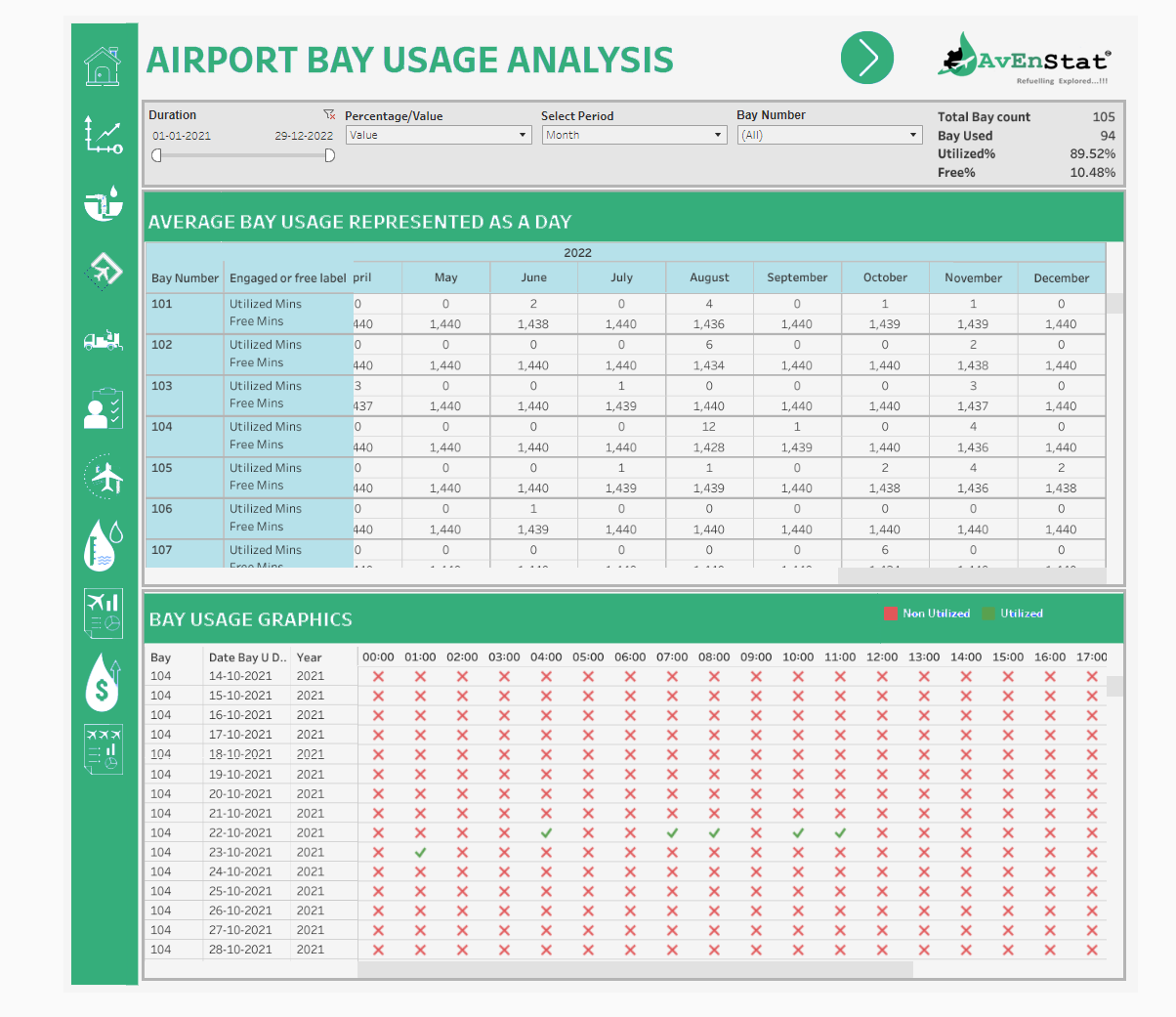This screenshot has height=1017, width=1176.
Task: Click the AvEnStat logo
Action: point(1023,59)
